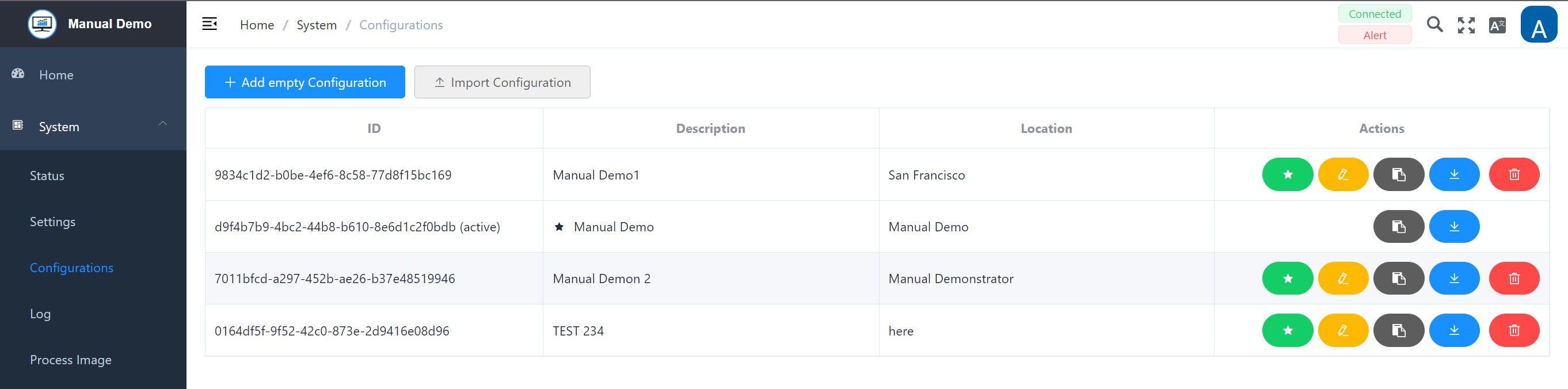Click Import Configuration button
Screen dimensions: 1568x389
pos(501,82)
